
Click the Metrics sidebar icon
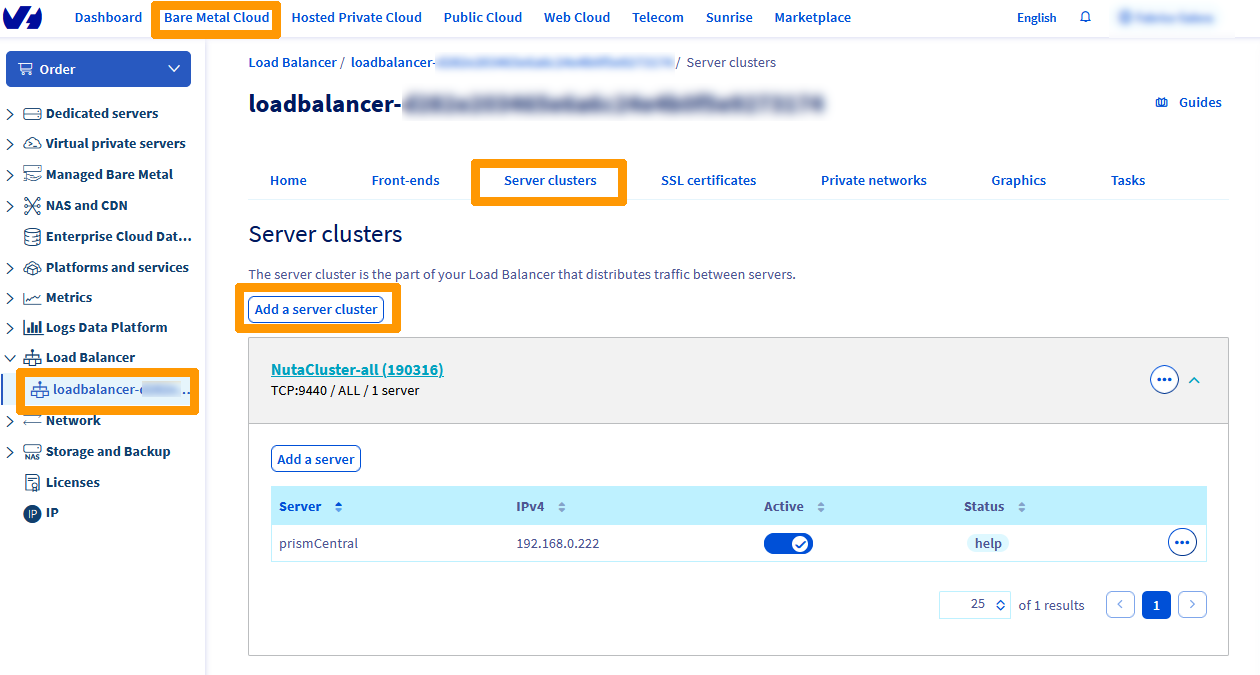(30, 297)
